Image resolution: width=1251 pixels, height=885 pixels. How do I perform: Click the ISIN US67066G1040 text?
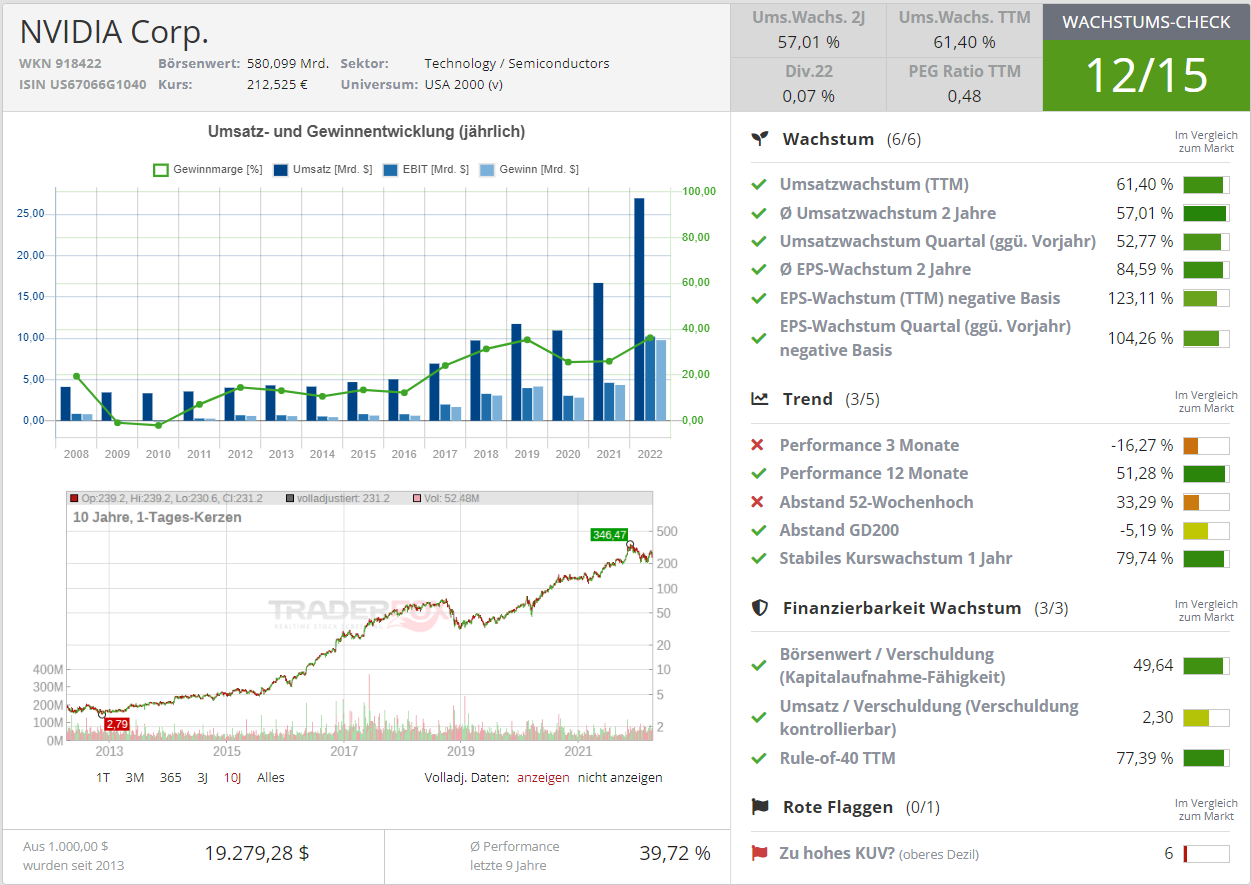click(x=83, y=84)
